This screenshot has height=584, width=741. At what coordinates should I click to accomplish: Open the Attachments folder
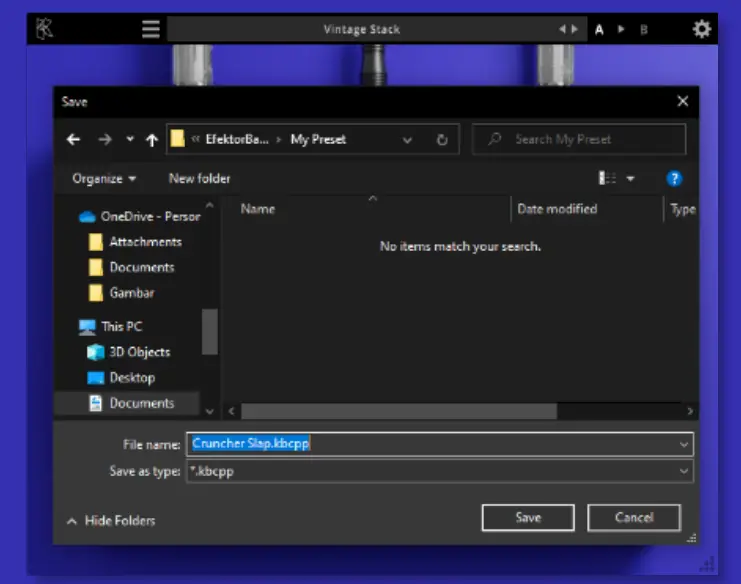tap(135, 242)
